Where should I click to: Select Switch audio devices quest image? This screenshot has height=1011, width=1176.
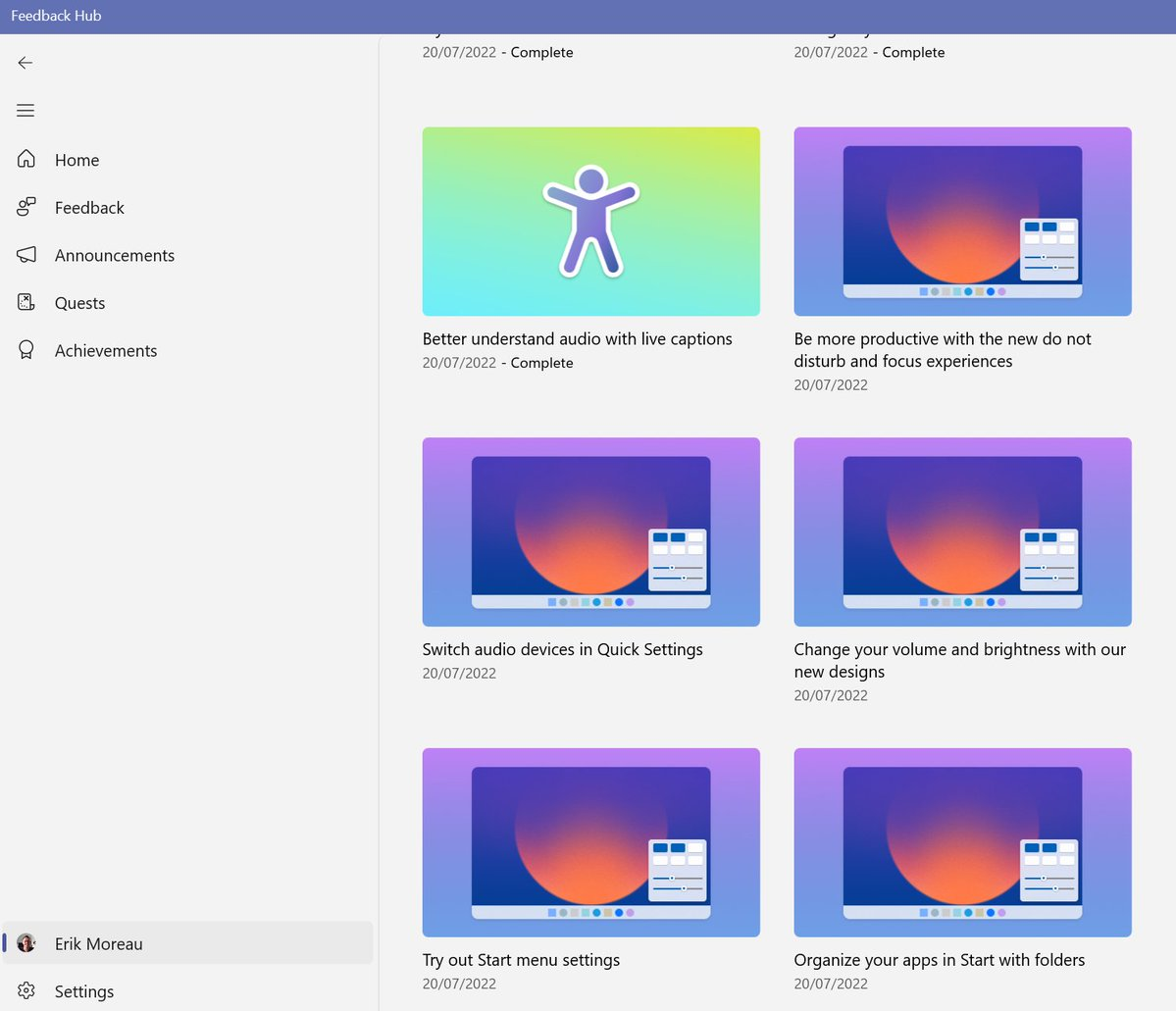click(x=590, y=531)
